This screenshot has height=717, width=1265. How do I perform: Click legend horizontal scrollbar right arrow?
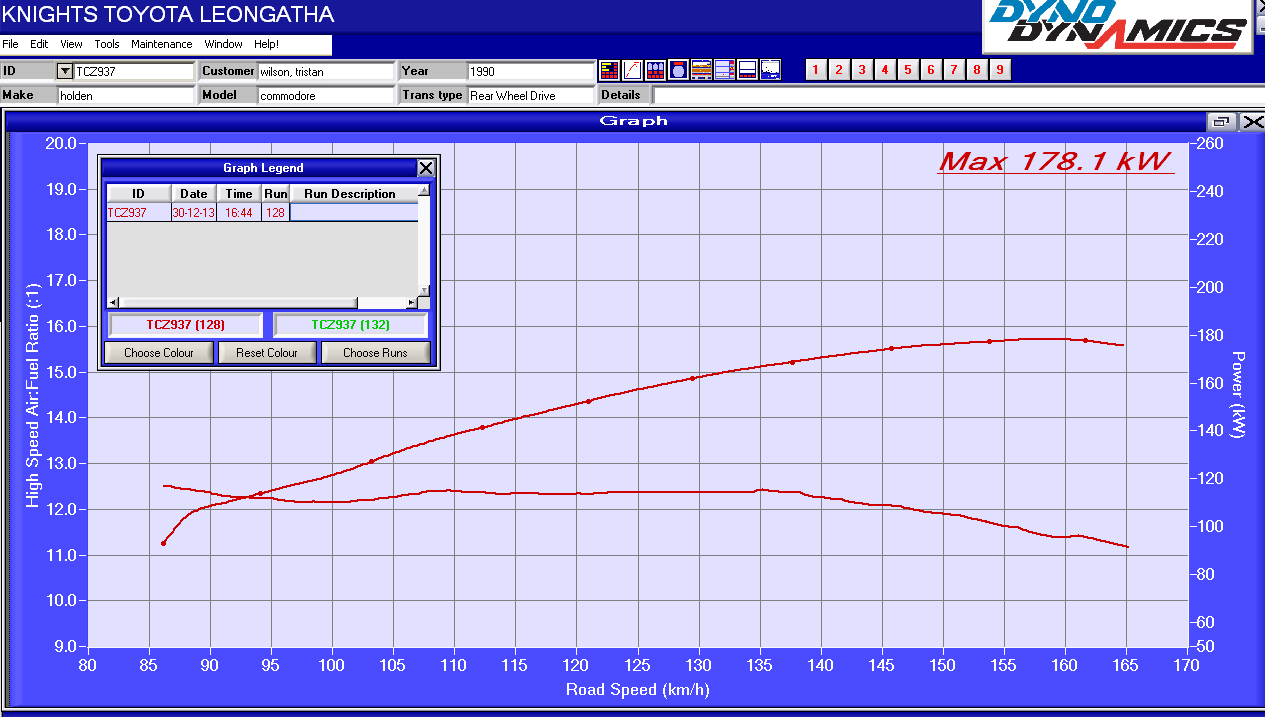coord(411,303)
